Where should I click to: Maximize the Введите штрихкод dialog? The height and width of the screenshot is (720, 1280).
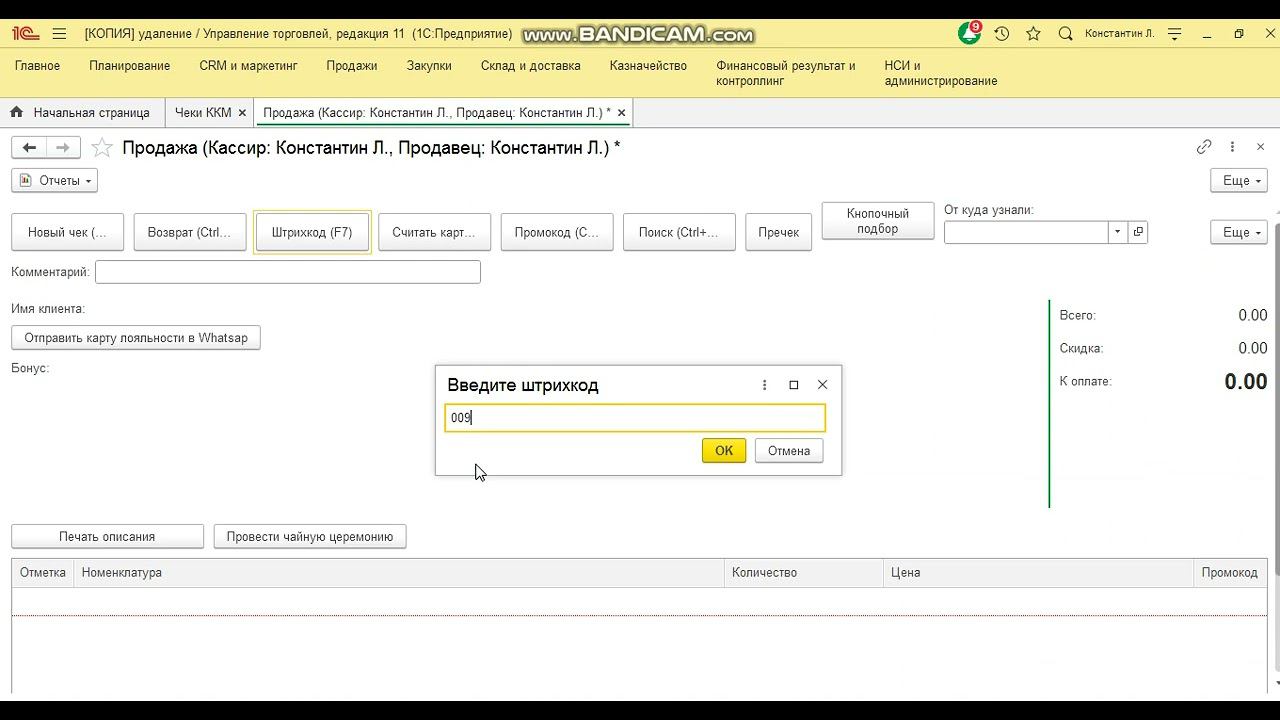pos(794,385)
